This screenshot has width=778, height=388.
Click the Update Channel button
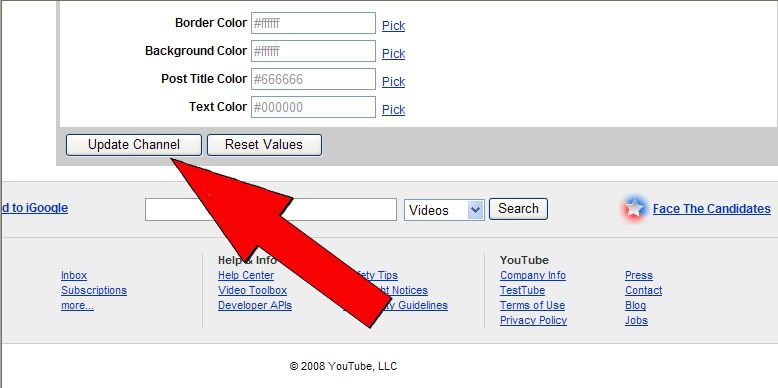[x=133, y=145]
